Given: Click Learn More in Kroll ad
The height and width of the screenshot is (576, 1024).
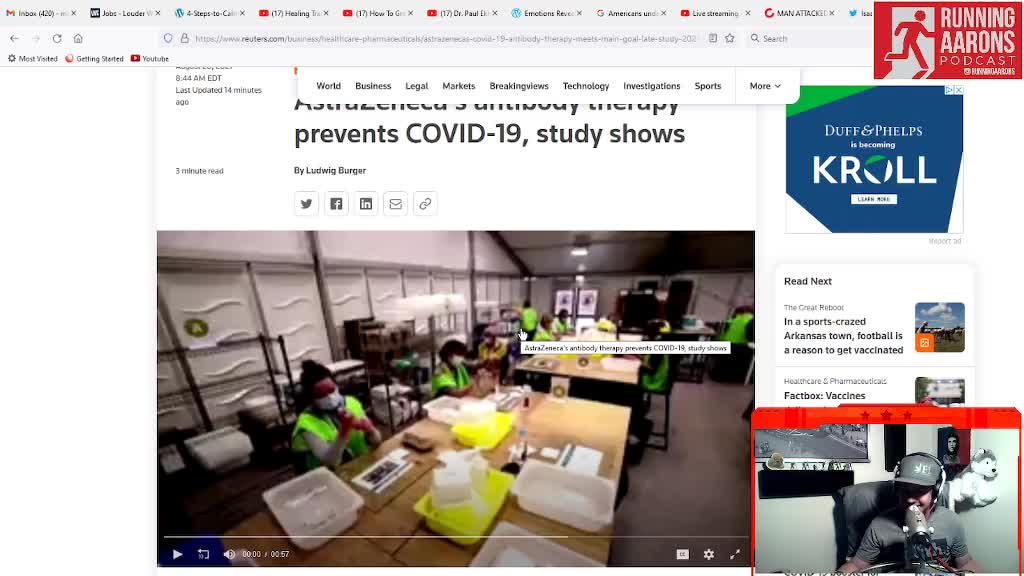Looking at the screenshot, I should tap(874, 199).
